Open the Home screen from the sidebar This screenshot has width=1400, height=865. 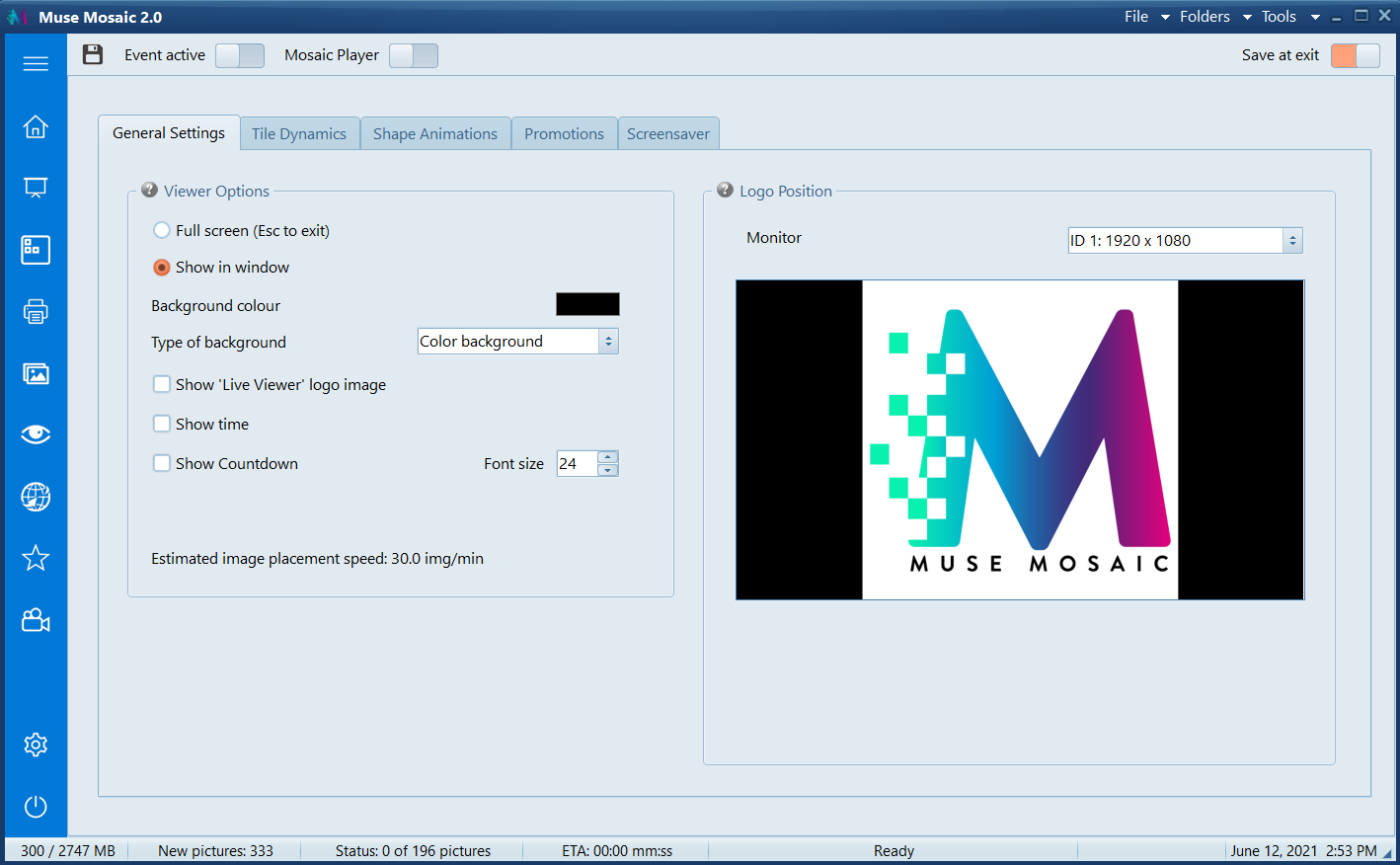(x=36, y=126)
